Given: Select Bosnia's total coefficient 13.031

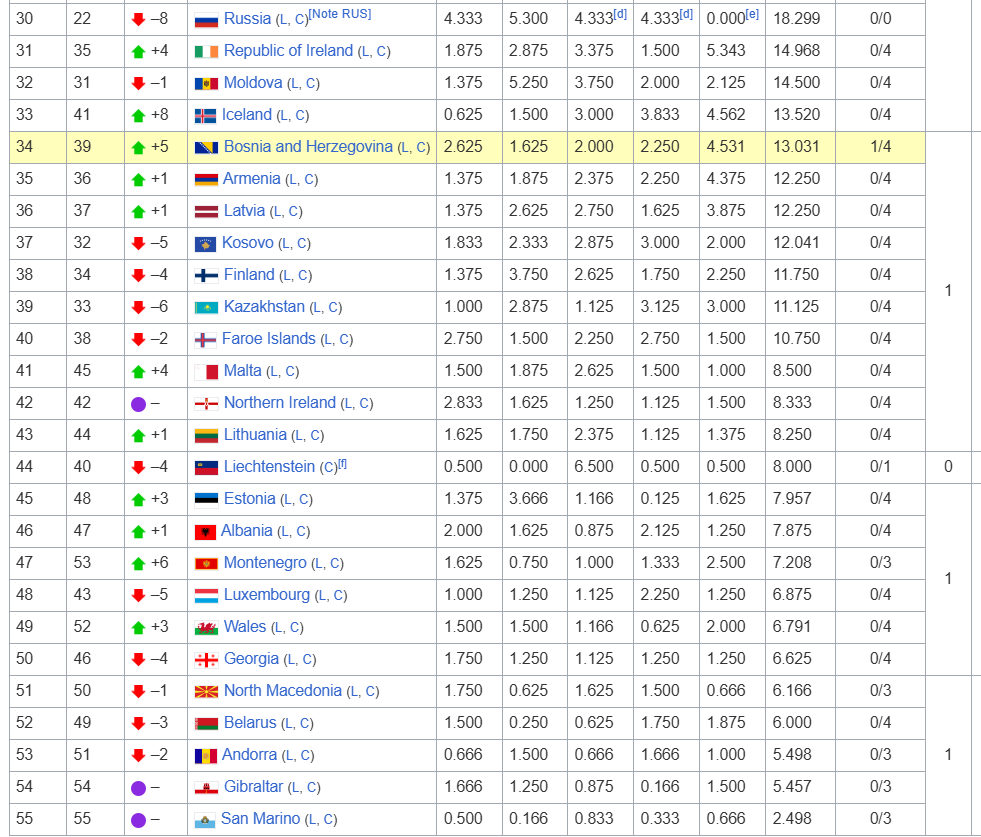Looking at the screenshot, I should click(796, 146).
